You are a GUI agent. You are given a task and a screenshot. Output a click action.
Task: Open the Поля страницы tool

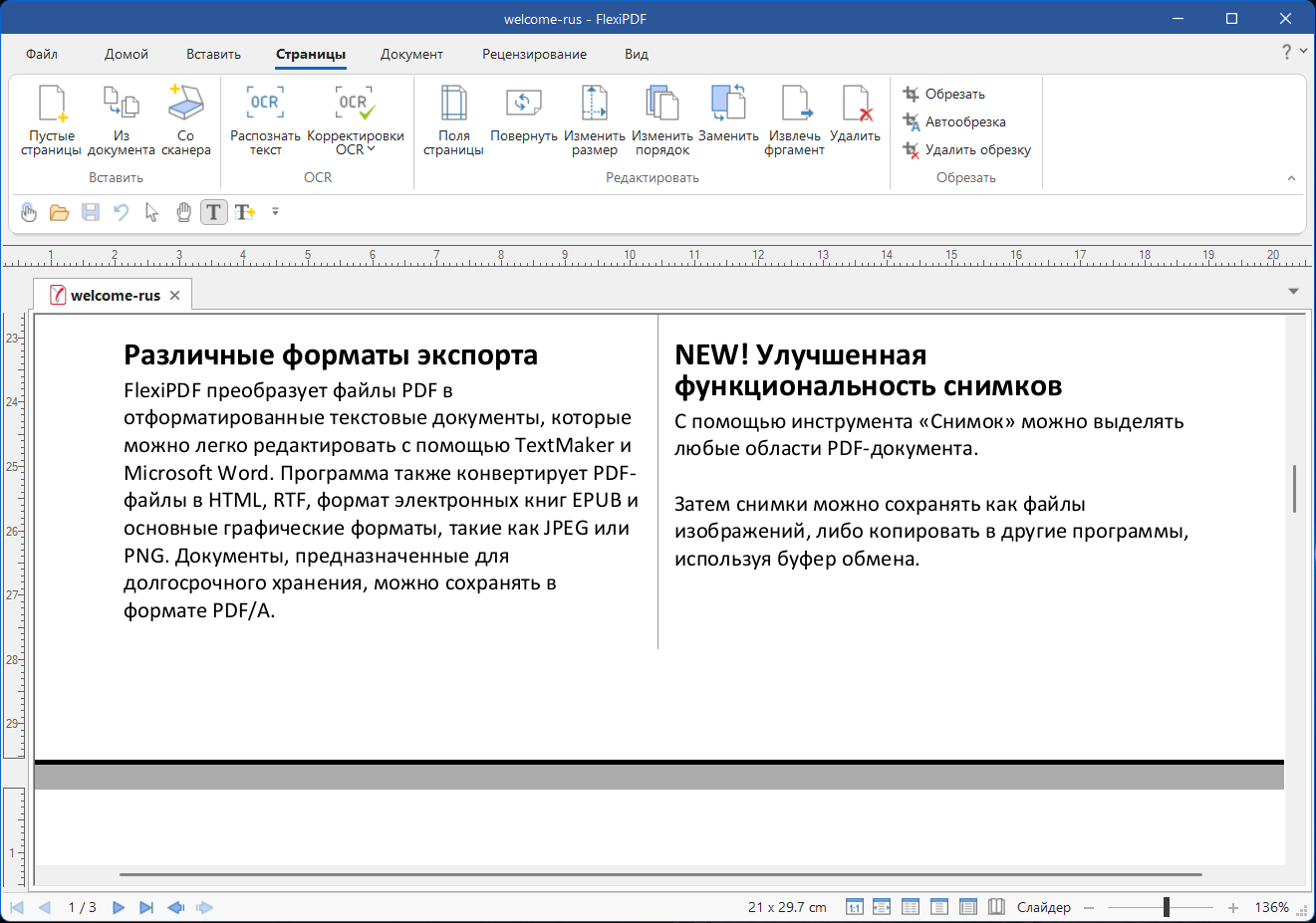453,104
